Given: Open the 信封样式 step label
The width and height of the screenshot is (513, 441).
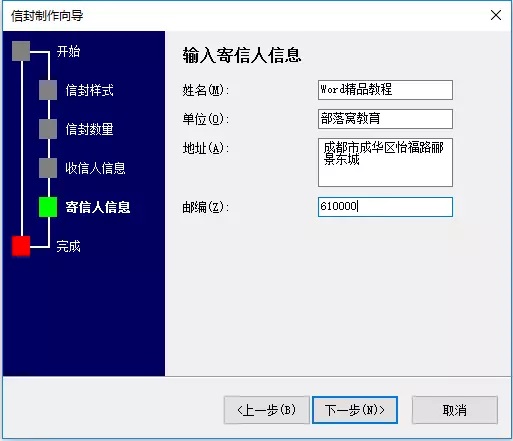Looking at the screenshot, I should tap(89, 90).
